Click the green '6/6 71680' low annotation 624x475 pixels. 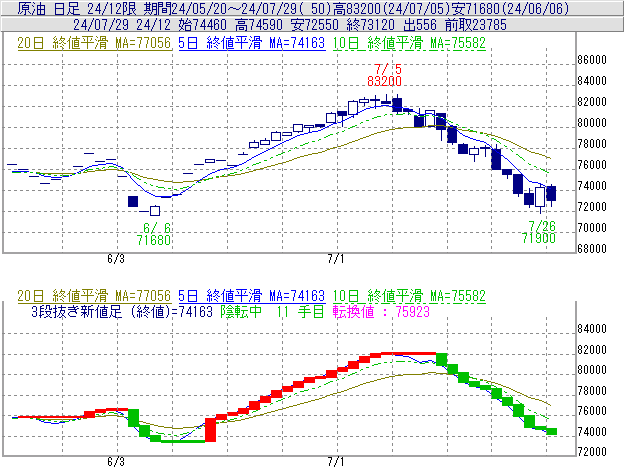[x=154, y=234]
